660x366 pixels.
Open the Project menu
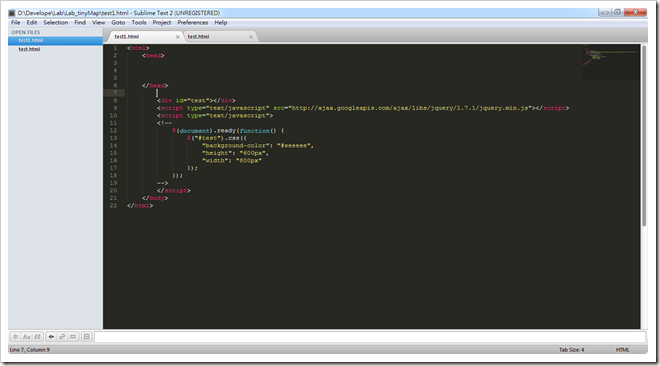pos(162,23)
